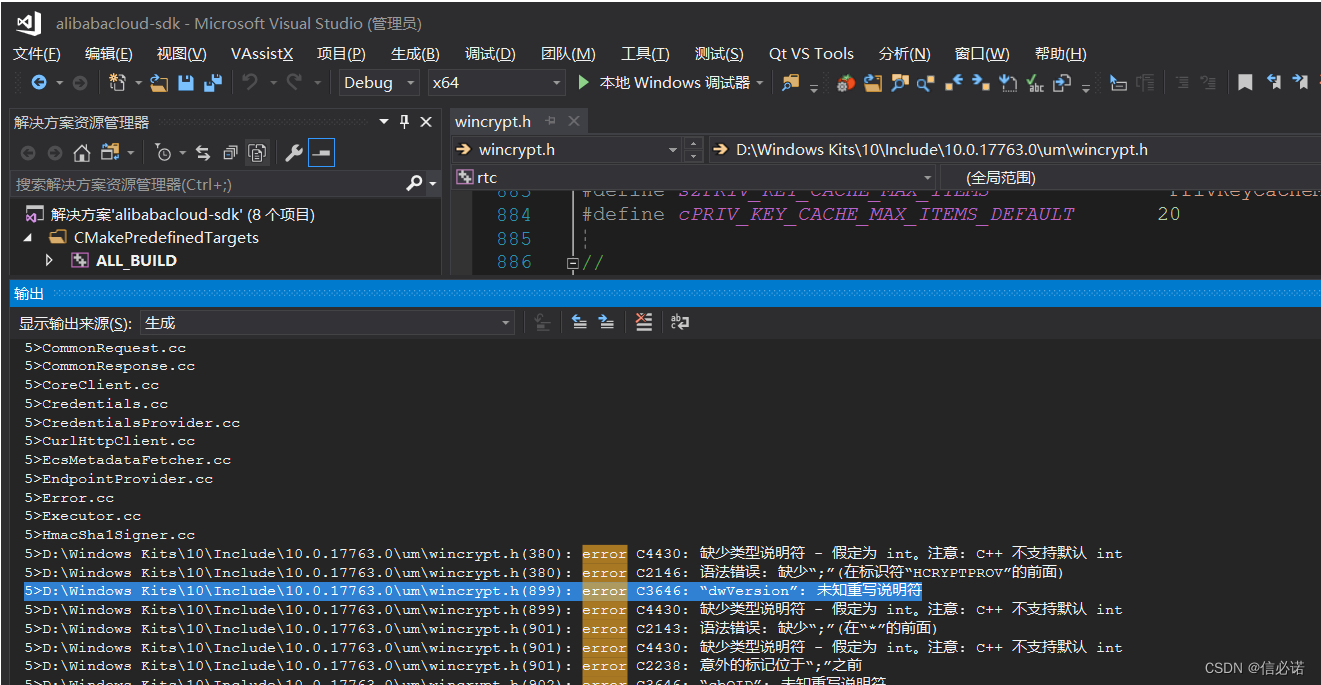This screenshot has height=685, width=1321.
Task: Open the 生成(B) menu
Action: tap(415, 54)
